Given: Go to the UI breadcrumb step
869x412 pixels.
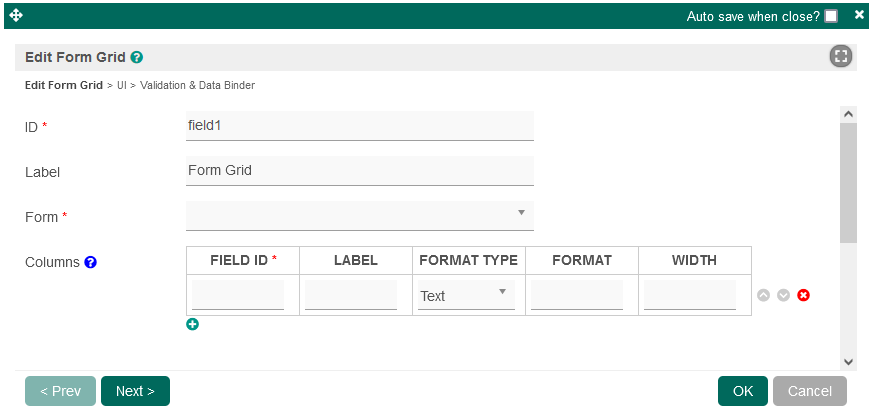Looking at the screenshot, I should (x=122, y=86).
